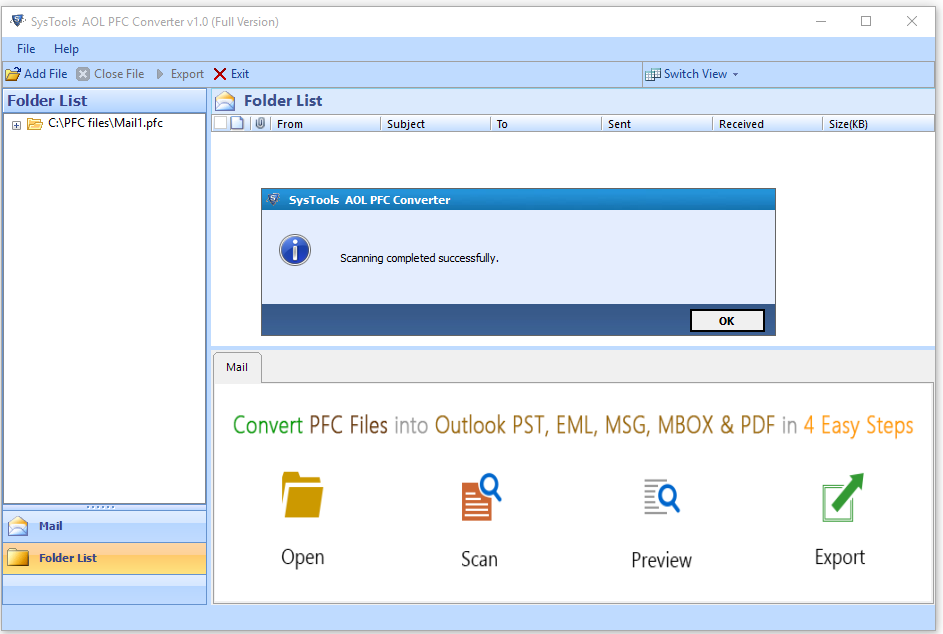Click the info icon in the dialog
This screenshot has width=943, height=634.
tap(295, 250)
